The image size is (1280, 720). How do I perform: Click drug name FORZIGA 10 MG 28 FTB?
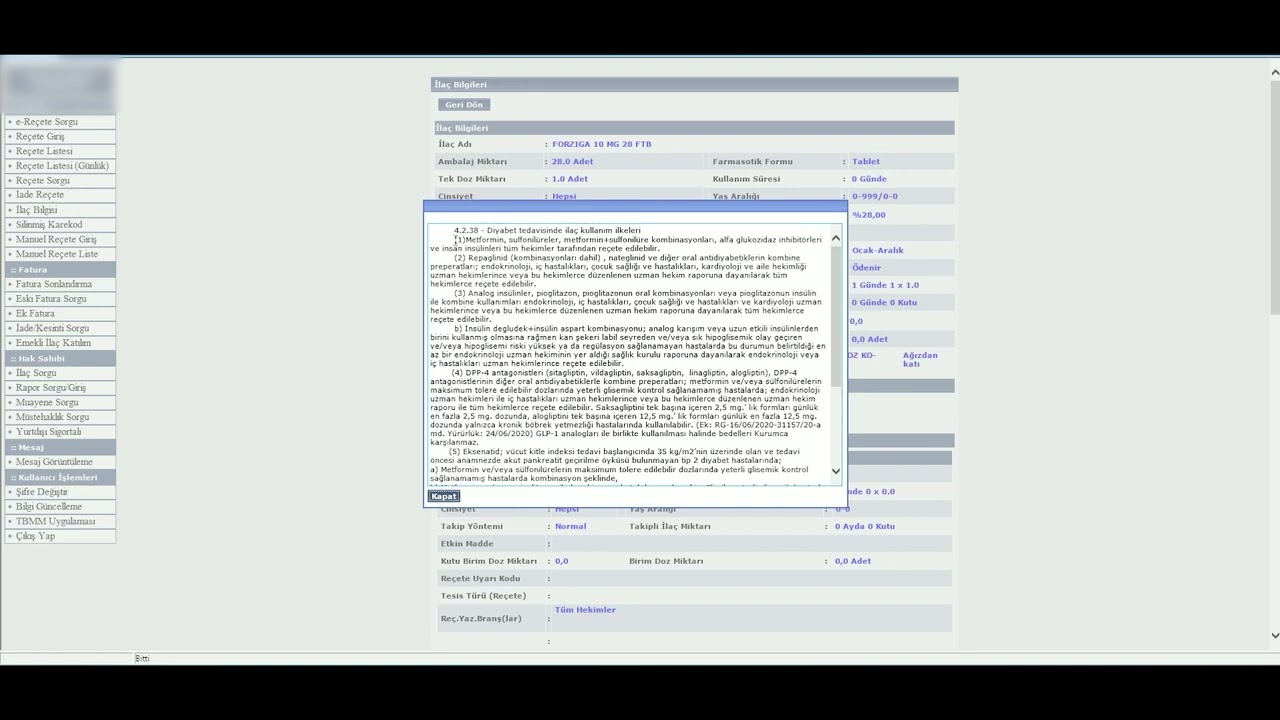tap(602, 144)
